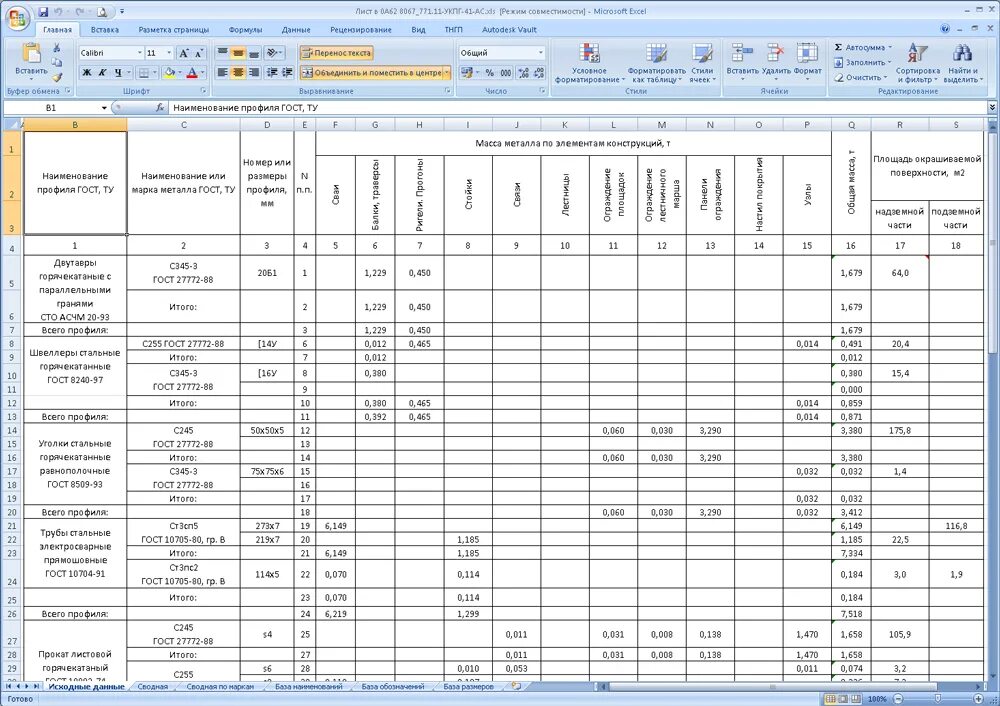Screen dimensions: 1000x706
Task: Toggle bold Ж formatting
Action: tap(87, 73)
